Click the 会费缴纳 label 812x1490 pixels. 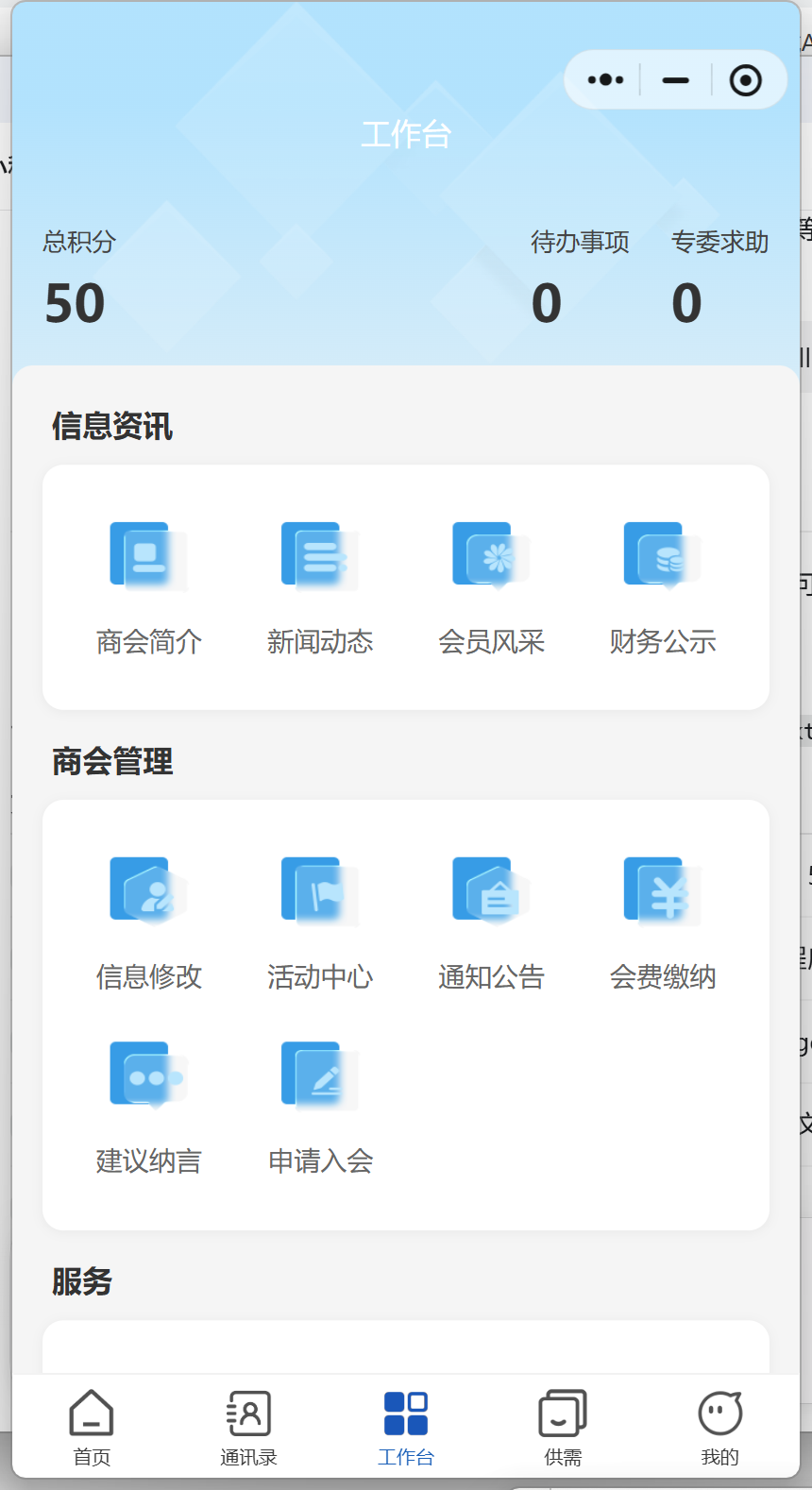coord(663,977)
